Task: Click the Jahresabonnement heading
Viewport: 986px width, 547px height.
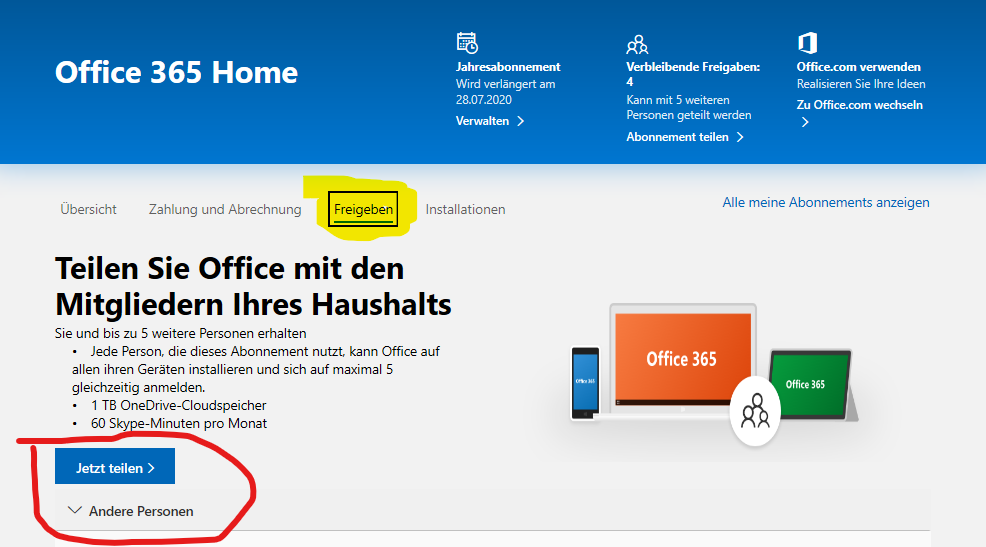Action: 508,67
